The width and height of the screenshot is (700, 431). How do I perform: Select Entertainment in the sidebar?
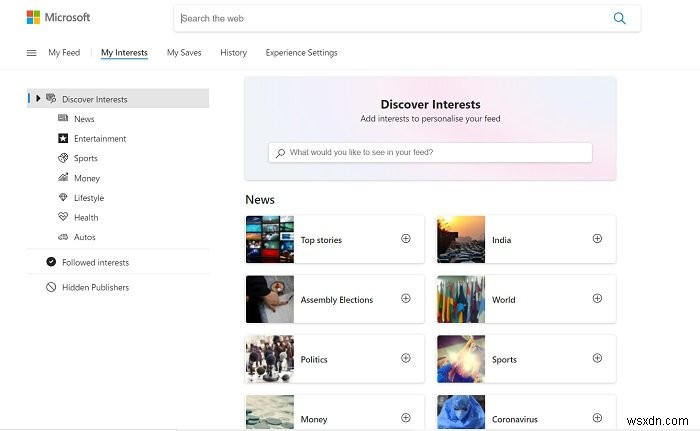click(x=100, y=138)
